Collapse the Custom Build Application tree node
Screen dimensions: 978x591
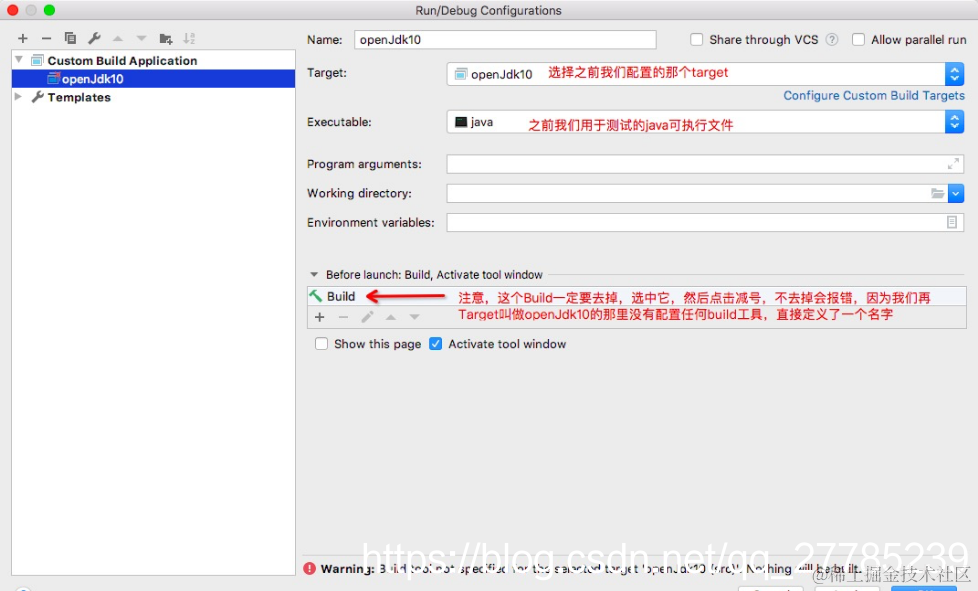pos(19,60)
